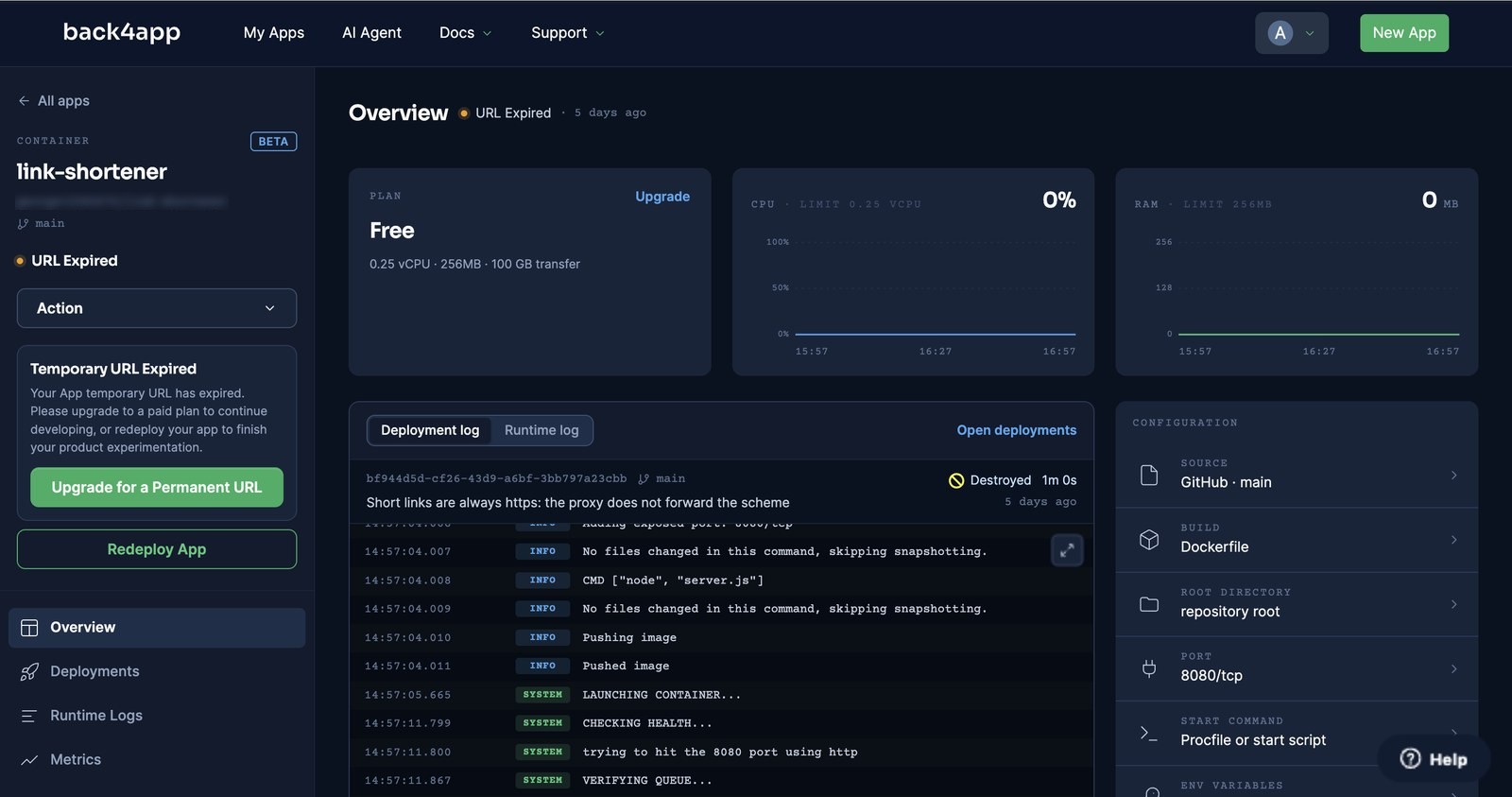The width and height of the screenshot is (1512, 797).
Task: Select Overview in the sidebar
Action: (157, 628)
